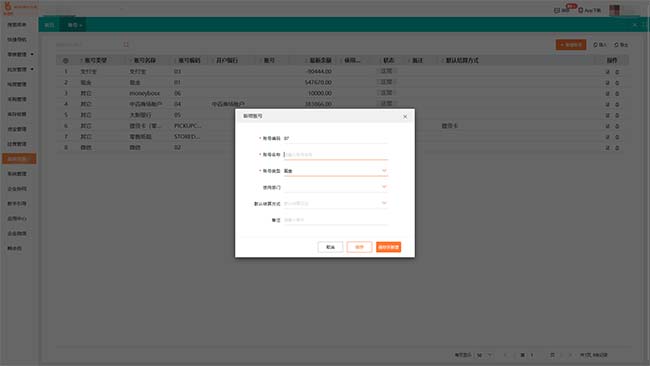Click the orange 新增账号 button above table

tap(571, 44)
